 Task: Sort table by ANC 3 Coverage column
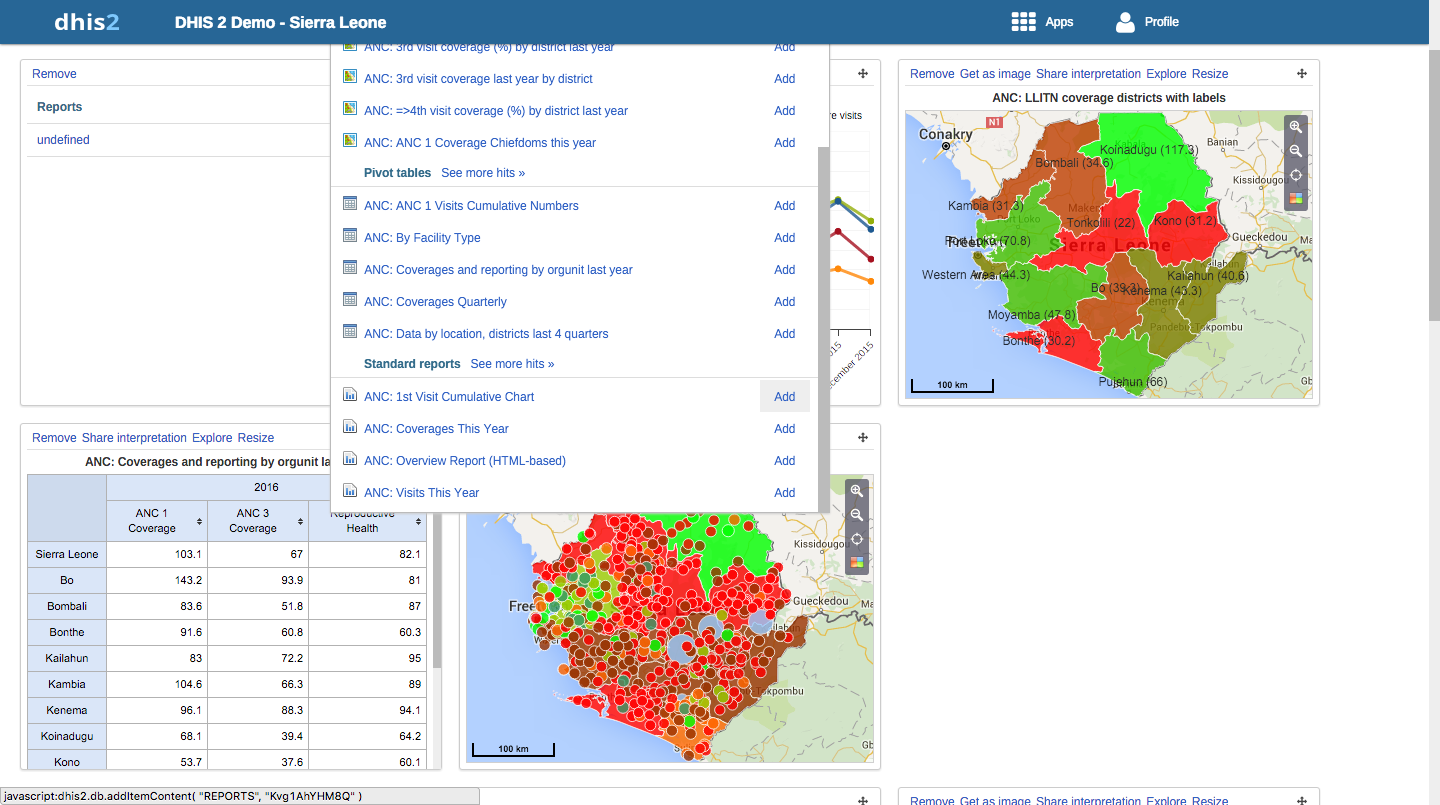click(300, 521)
